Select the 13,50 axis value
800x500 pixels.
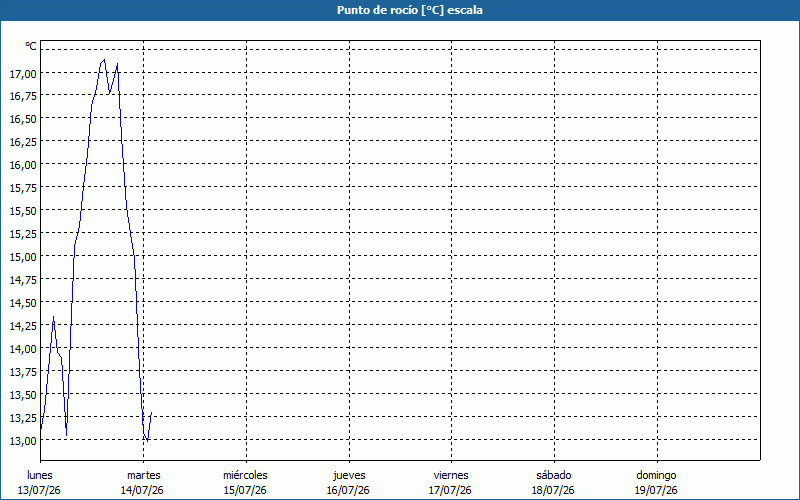(23, 394)
